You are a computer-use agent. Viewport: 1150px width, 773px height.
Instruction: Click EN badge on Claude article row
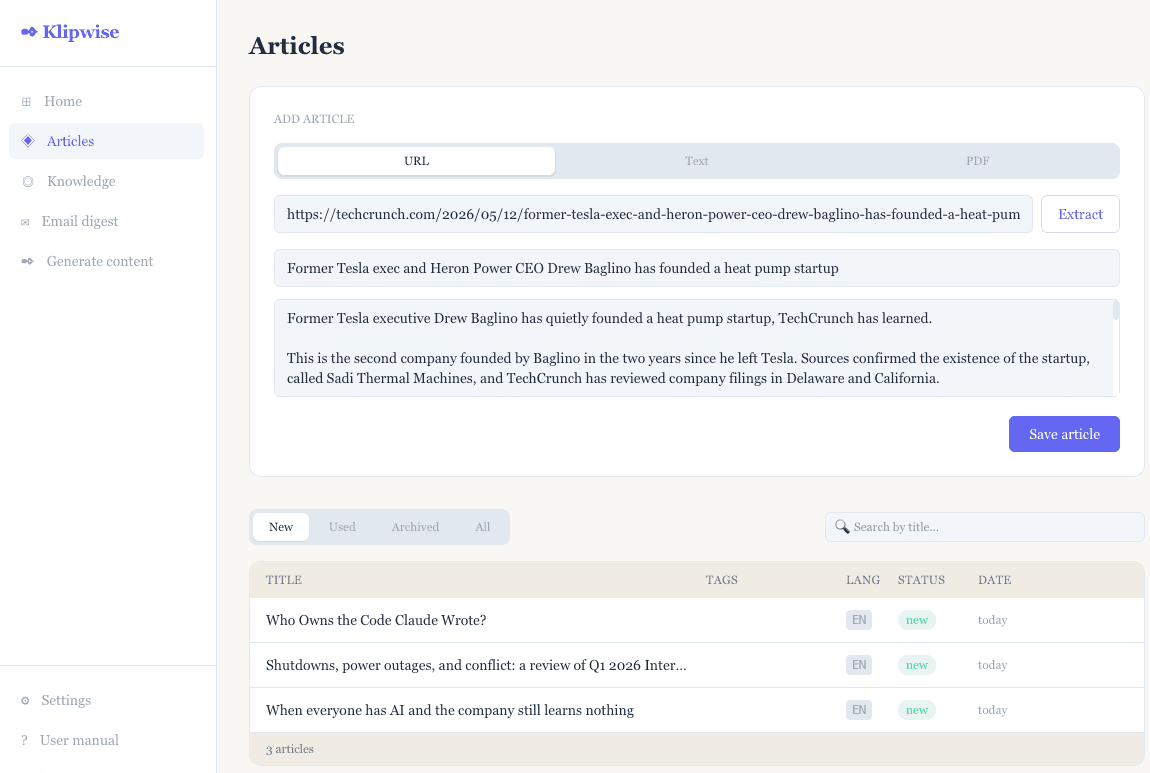(x=859, y=620)
